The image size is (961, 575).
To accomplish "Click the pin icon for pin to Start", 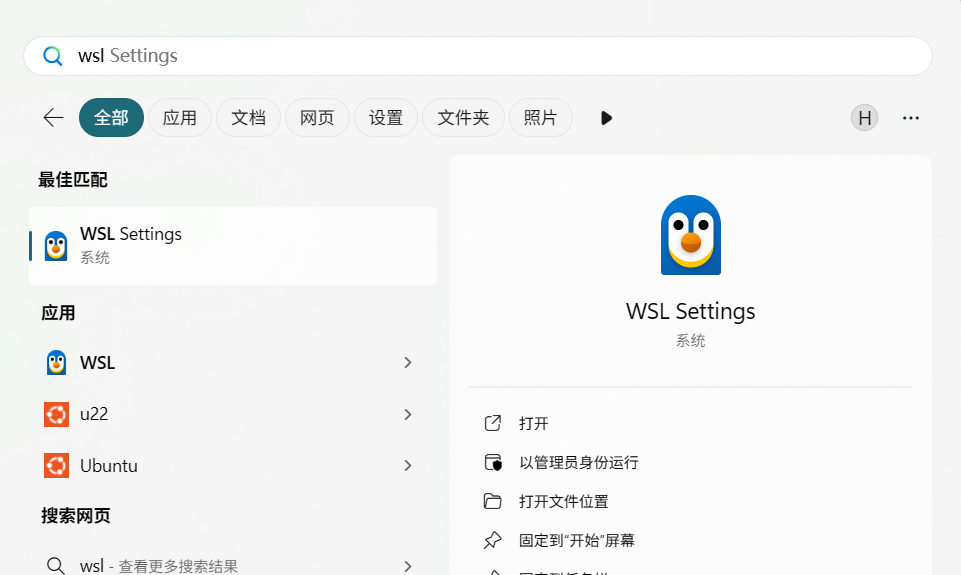I will tap(492, 540).
